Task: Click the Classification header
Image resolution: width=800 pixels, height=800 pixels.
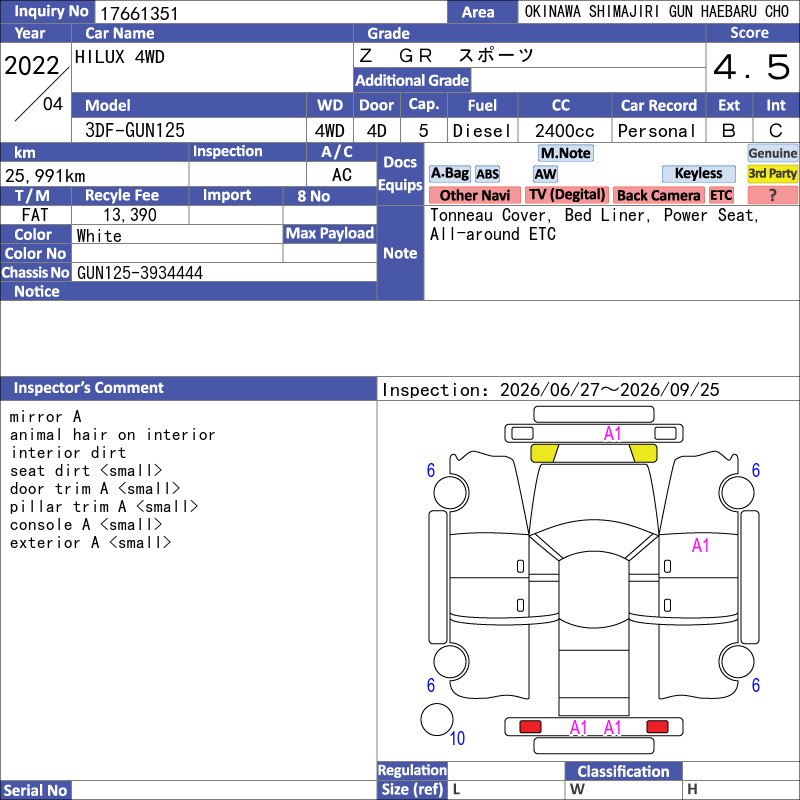Action: pos(623,771)
